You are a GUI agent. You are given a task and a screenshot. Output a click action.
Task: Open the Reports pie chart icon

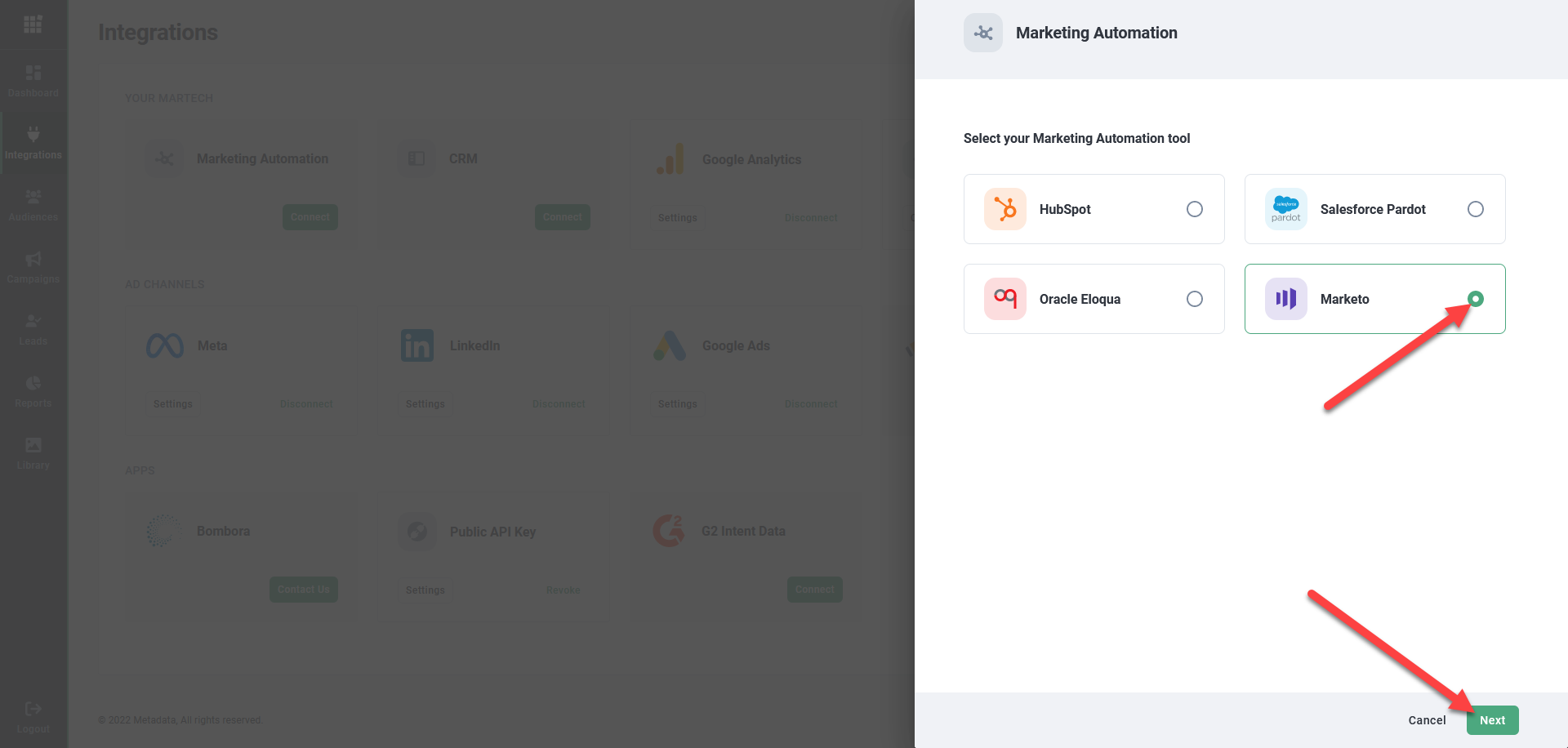click(x=33, y=383)
